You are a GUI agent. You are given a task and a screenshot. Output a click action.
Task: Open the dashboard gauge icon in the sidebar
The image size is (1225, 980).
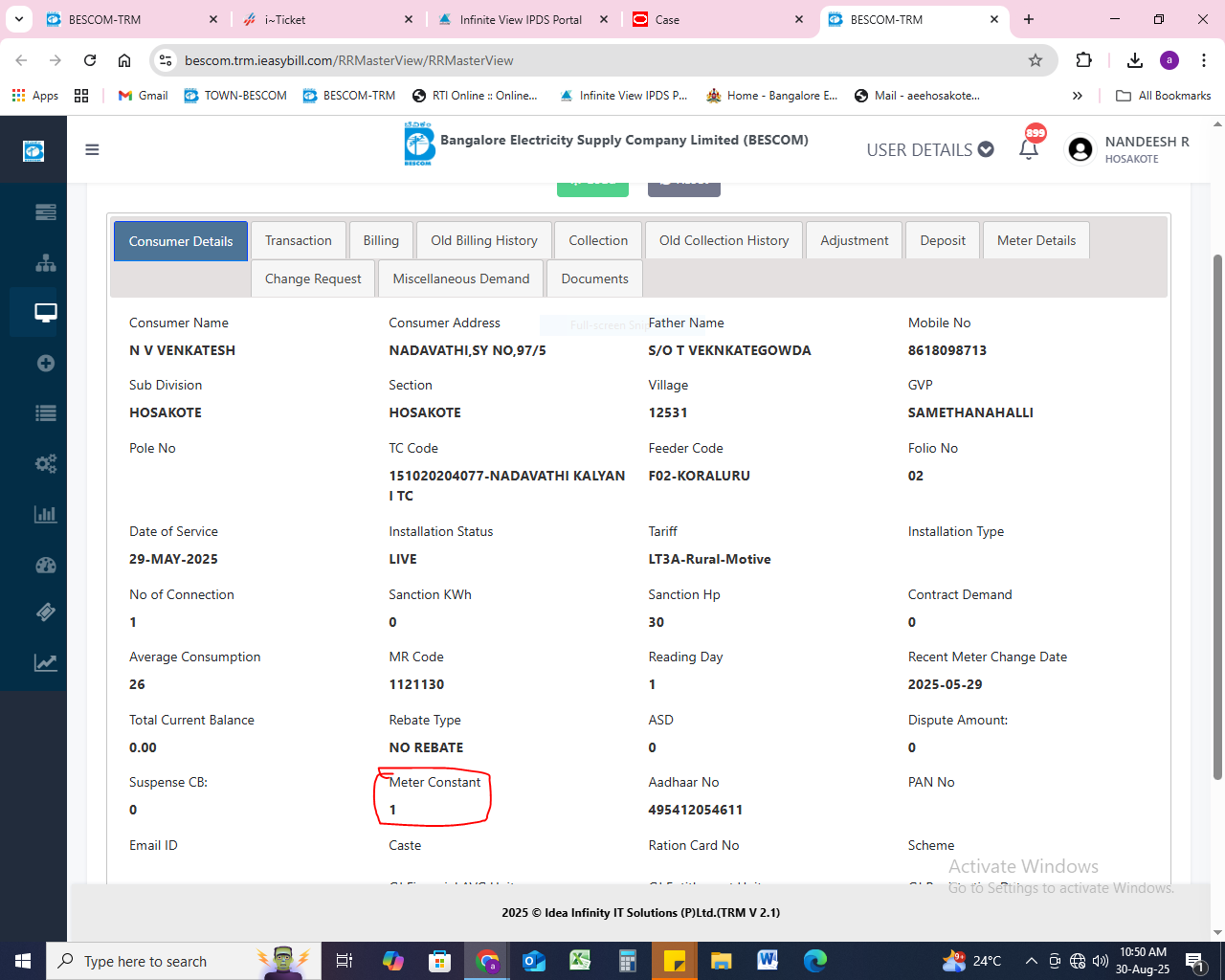(45, 565)
